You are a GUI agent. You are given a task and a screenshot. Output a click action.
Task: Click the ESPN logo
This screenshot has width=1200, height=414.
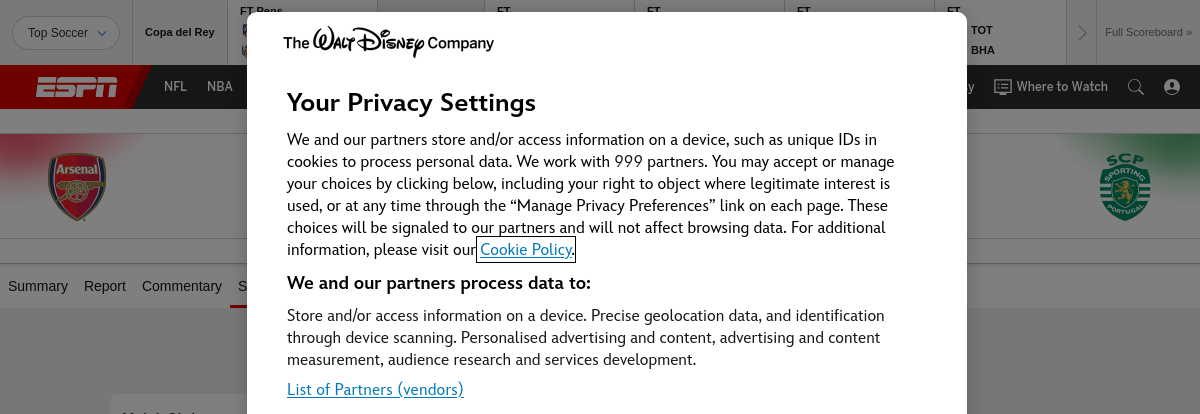pyautogui.click(x=76, y=87)
